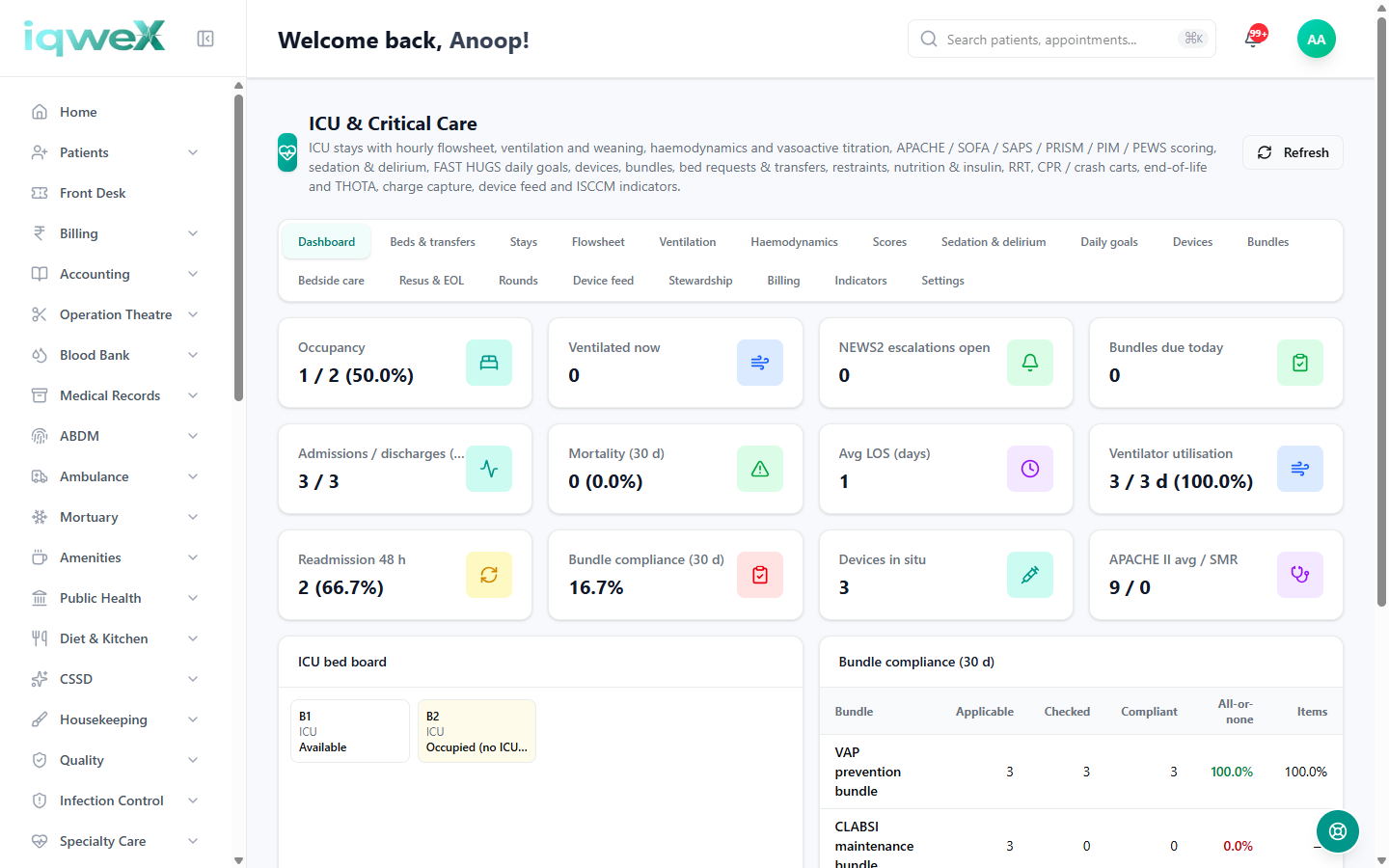Click the 100.0% All-or-none value for VAP

click(x=1232, y=772)
